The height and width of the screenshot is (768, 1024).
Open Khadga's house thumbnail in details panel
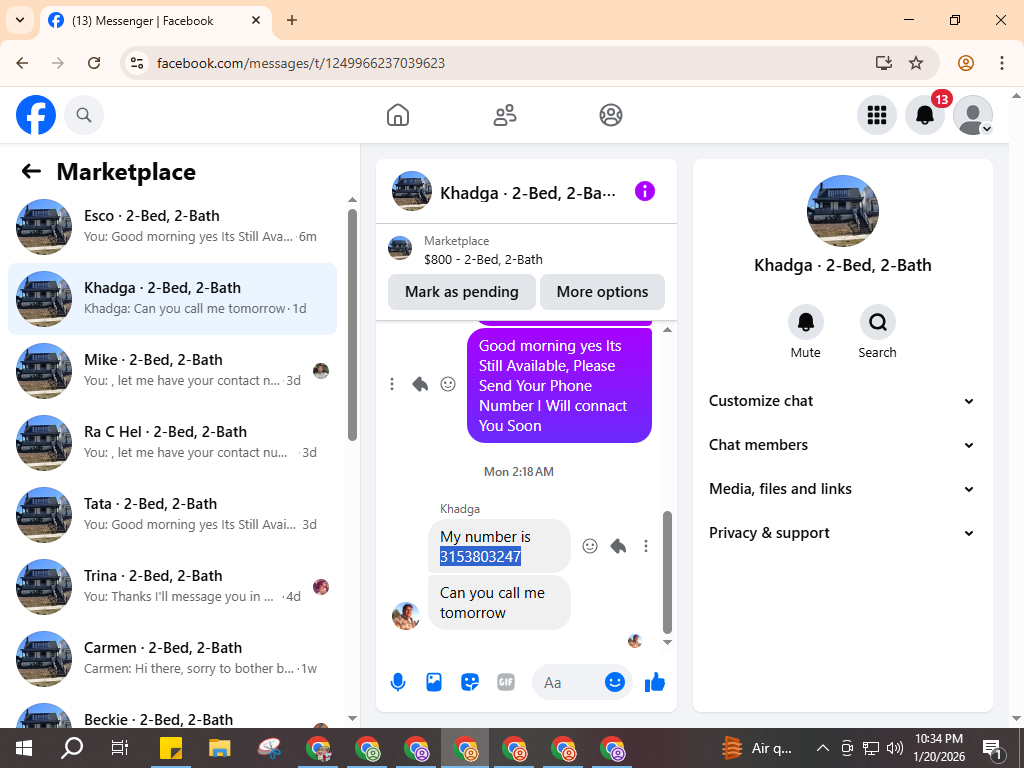842,210
